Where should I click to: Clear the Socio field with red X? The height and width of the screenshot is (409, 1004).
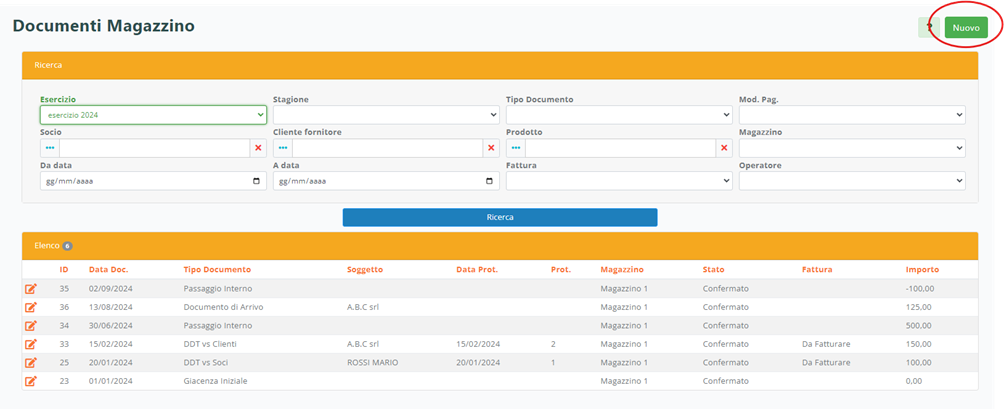point(258,148)
